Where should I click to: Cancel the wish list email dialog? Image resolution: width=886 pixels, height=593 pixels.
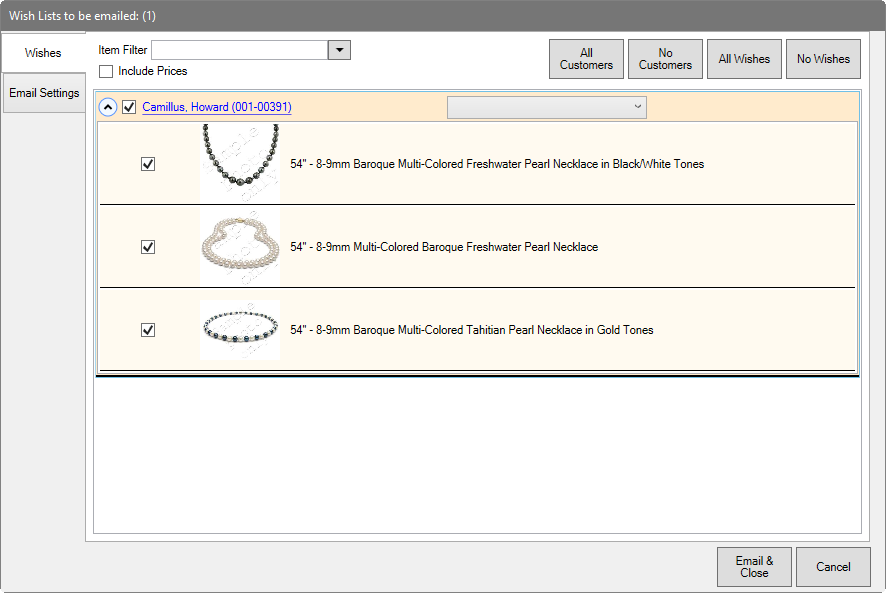pyautogui.click(x=833, y=567)
